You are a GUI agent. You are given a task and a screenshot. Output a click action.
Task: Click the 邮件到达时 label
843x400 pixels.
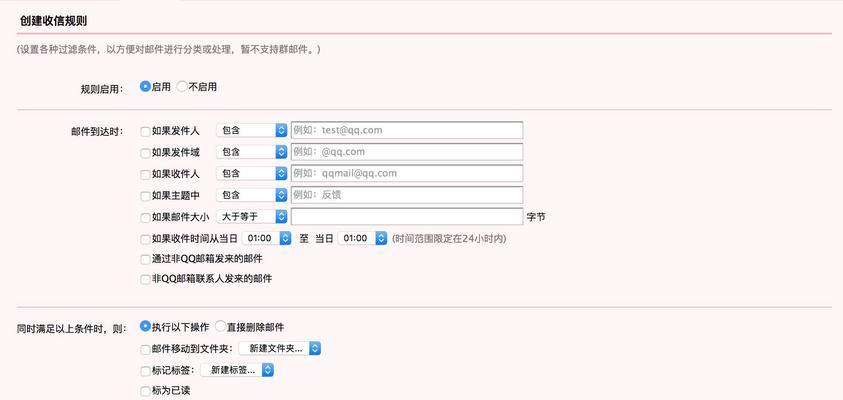97,132
